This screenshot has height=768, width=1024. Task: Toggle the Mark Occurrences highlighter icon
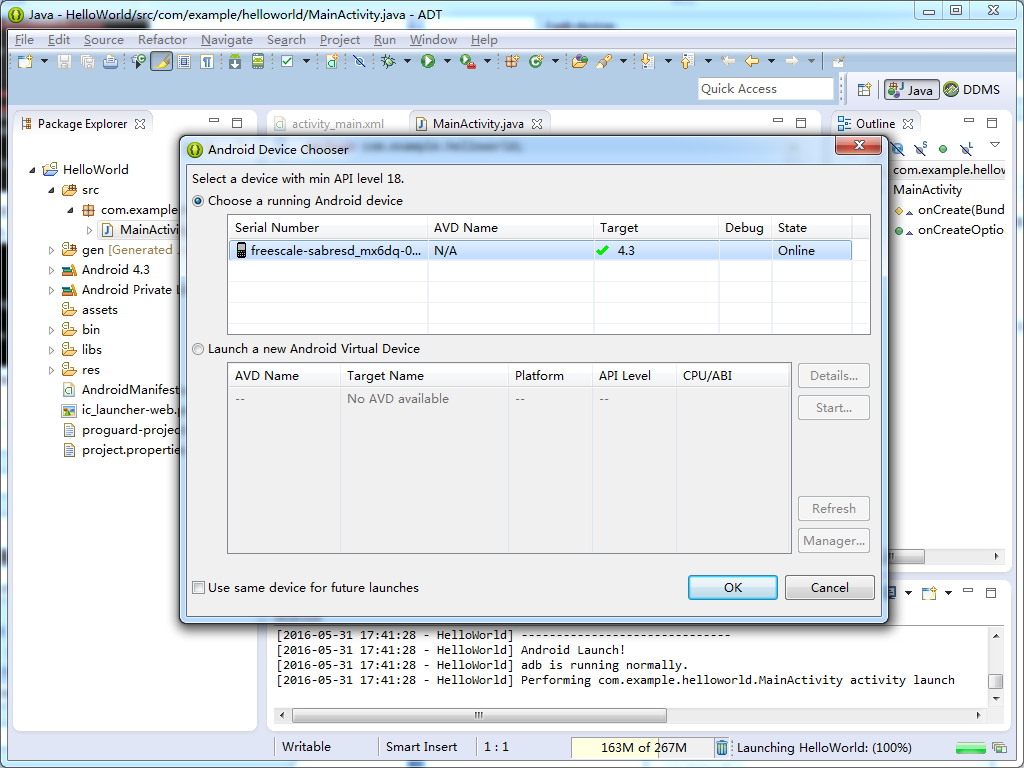tap(161, 61)
